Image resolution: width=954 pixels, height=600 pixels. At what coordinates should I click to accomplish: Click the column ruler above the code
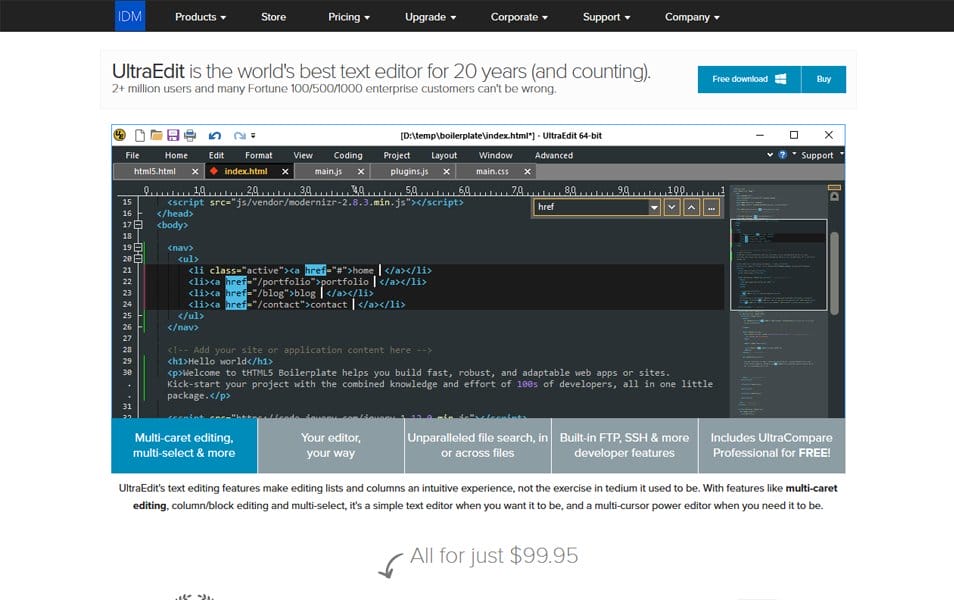coord(434,190)
